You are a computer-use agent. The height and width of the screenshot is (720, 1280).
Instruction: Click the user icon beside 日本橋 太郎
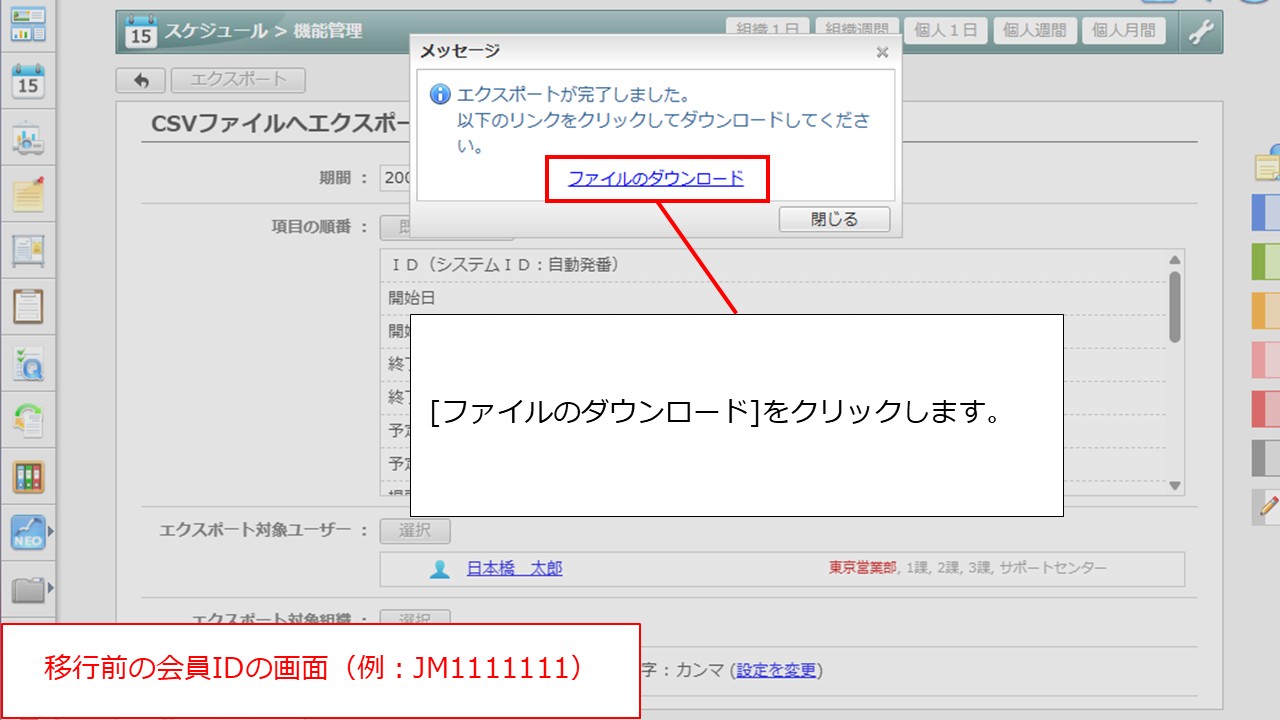(x=439, y=569)
